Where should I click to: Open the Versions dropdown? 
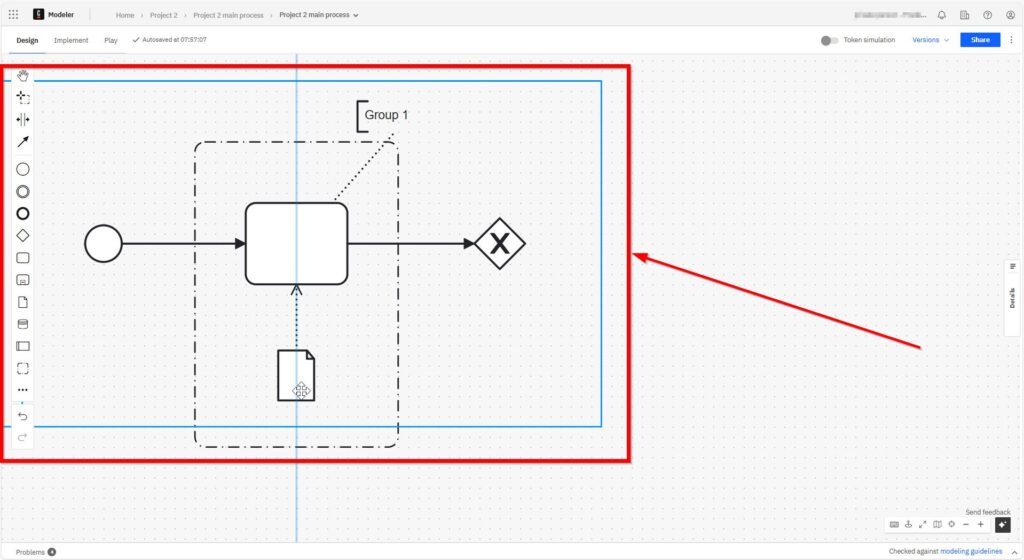tap(930, 40)
